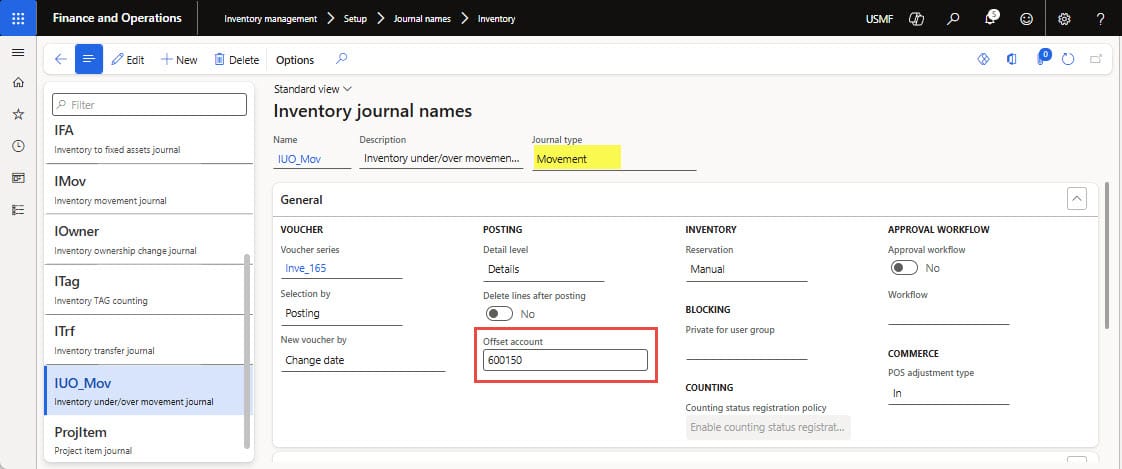This screenshot has height=469, width=1122.
Task: Open Options tab in action pane
Action: [295, 60]
